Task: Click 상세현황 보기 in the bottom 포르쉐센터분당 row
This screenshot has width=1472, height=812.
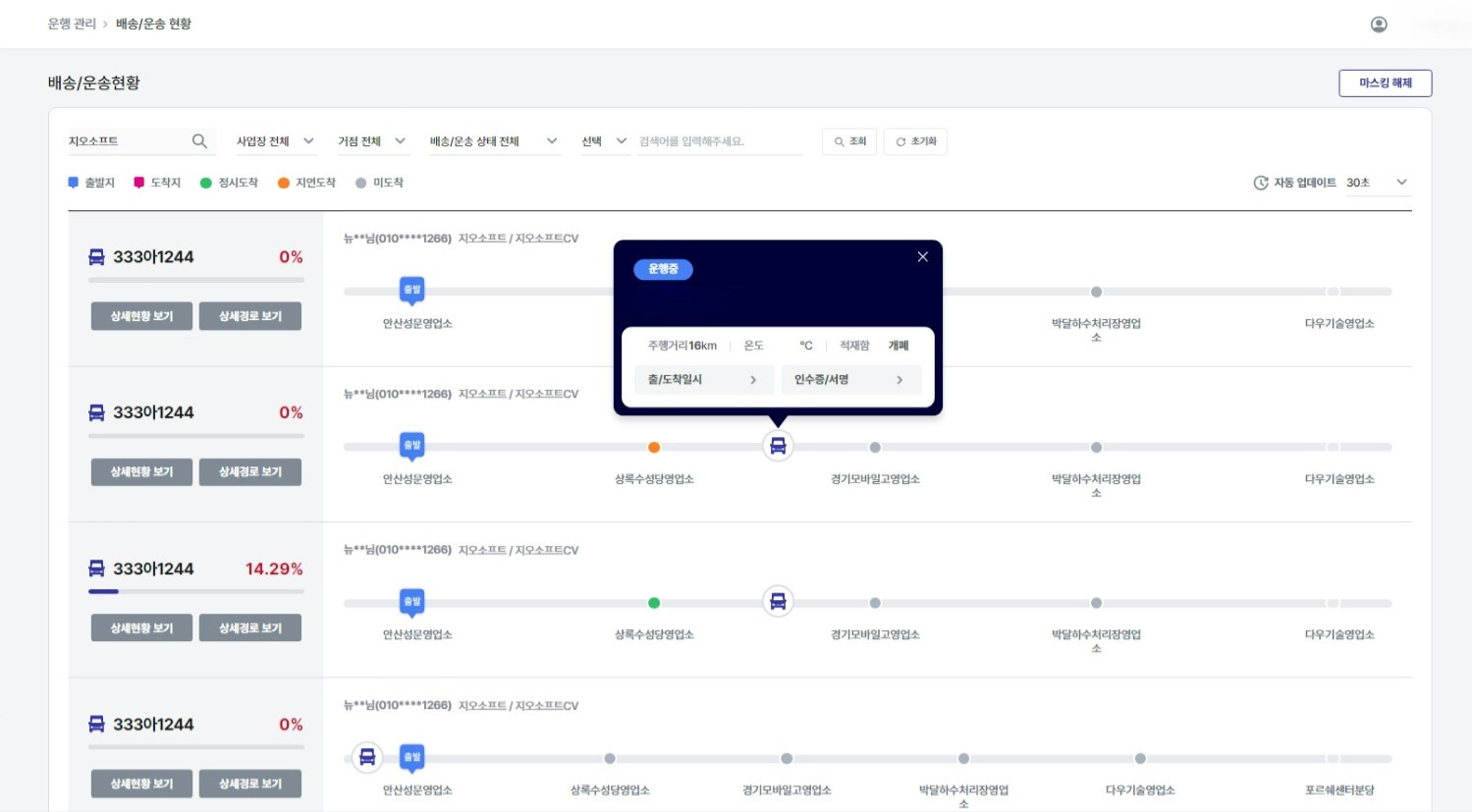Action: click(141, 784)
